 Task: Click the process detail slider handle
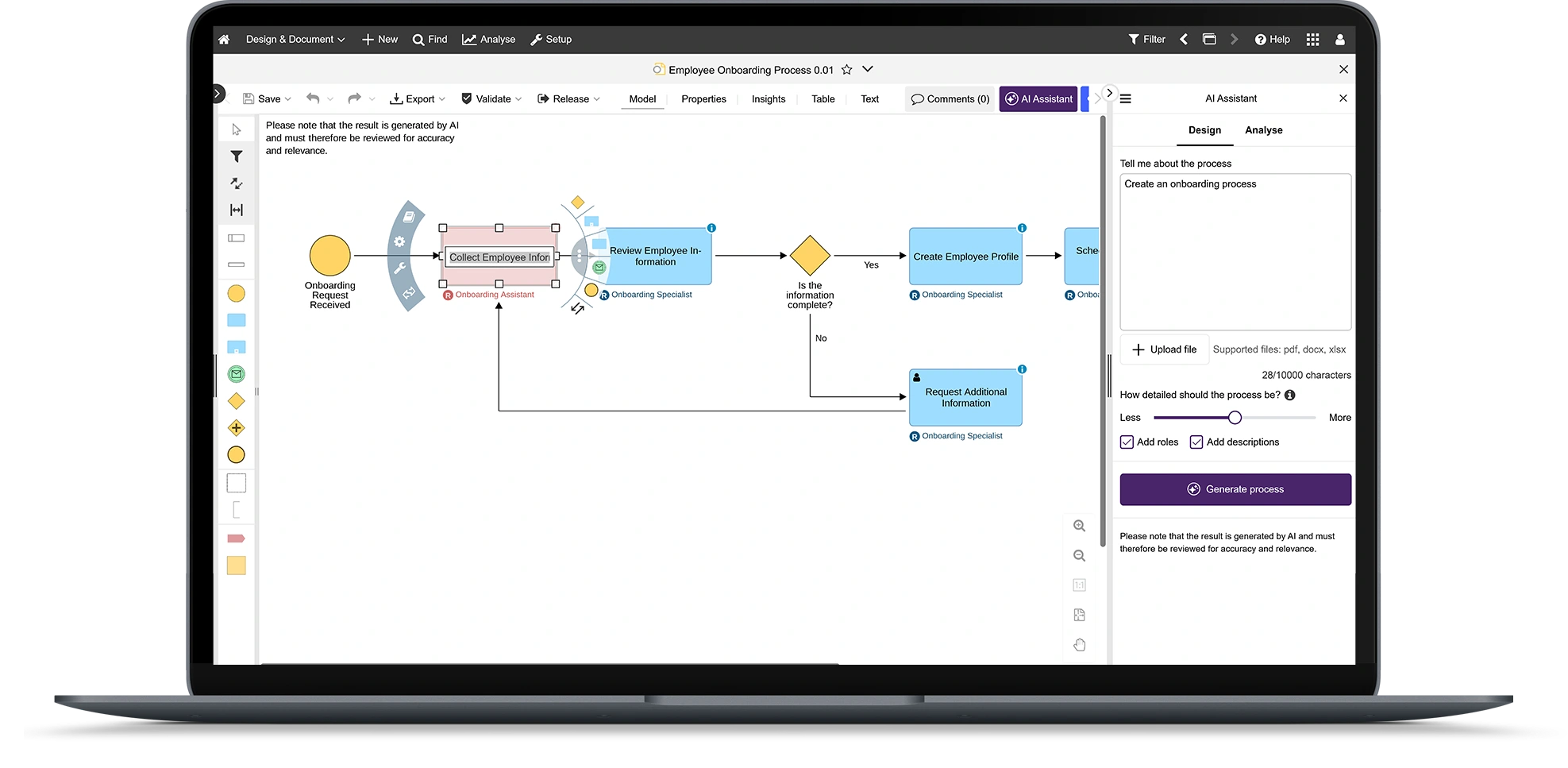click(1235, 418)
